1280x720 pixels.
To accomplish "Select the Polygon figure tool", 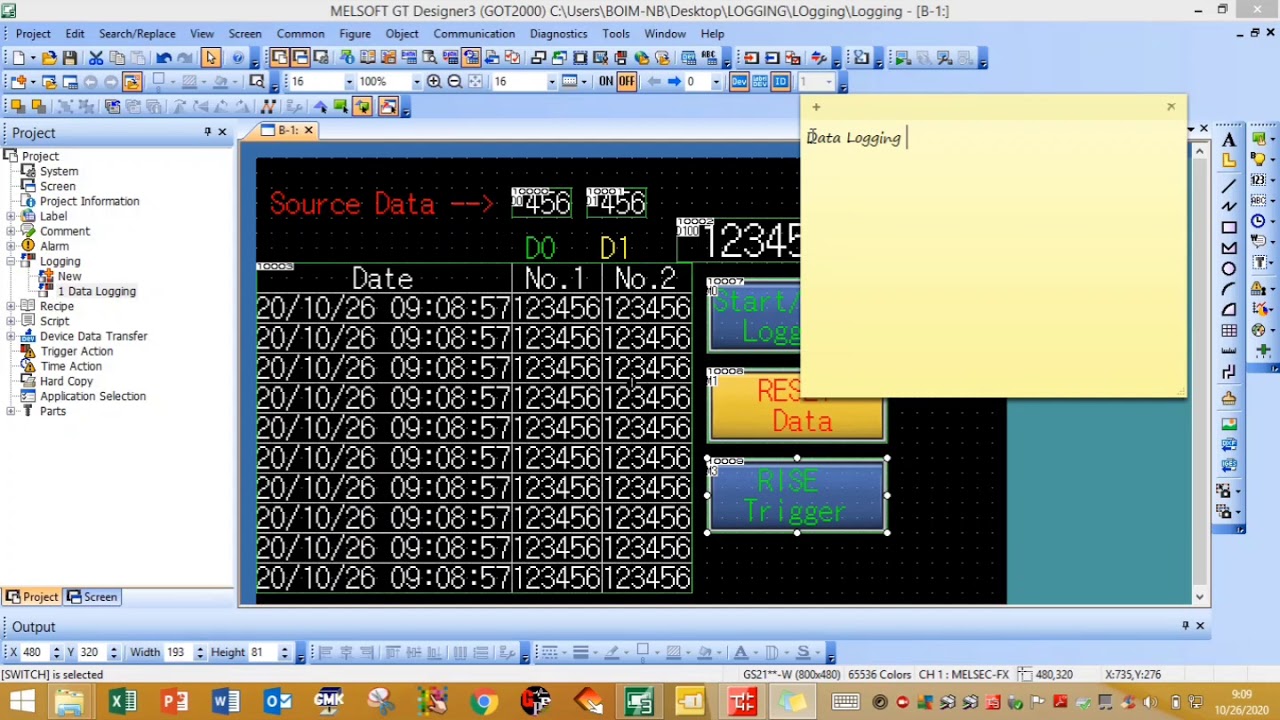I will coord(1229,248).
